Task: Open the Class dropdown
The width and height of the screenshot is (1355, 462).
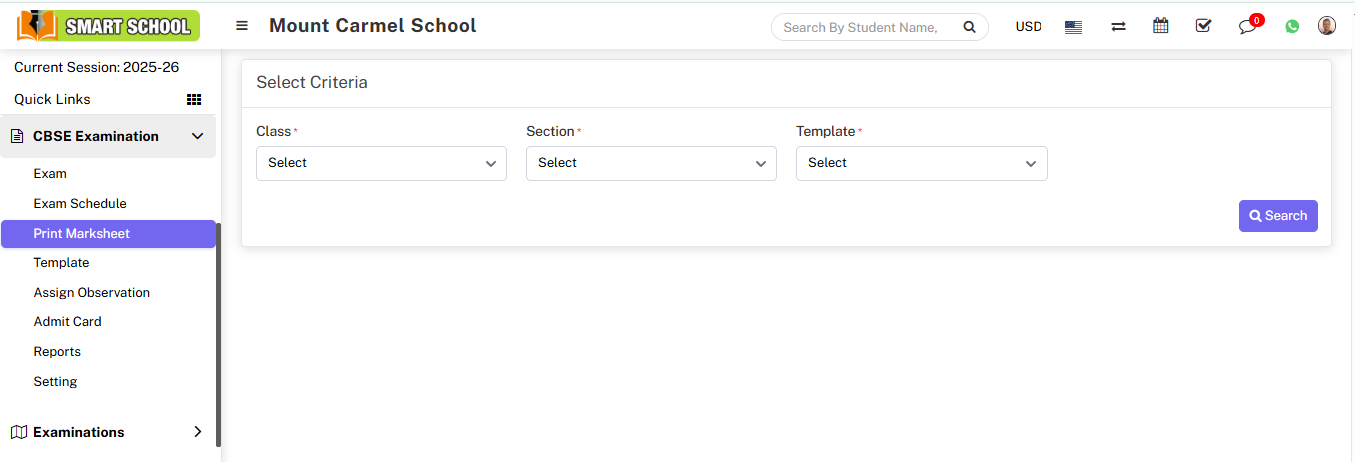Action: [381, 163]
